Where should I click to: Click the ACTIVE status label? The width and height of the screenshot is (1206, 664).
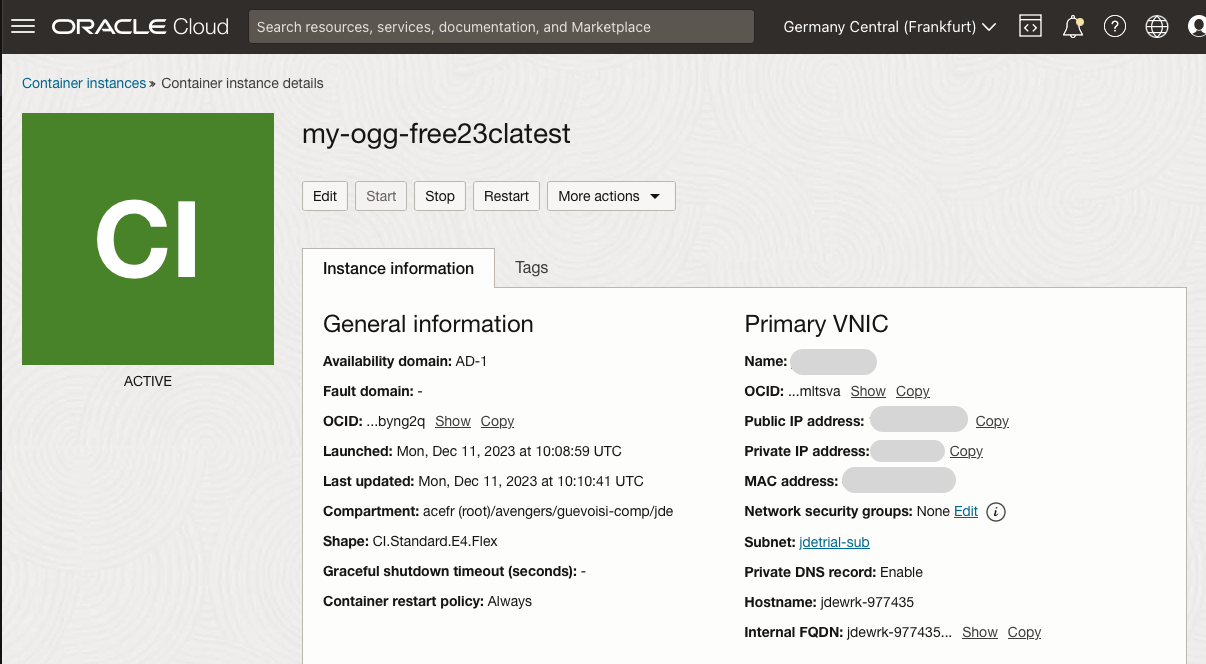pos(148,381)
